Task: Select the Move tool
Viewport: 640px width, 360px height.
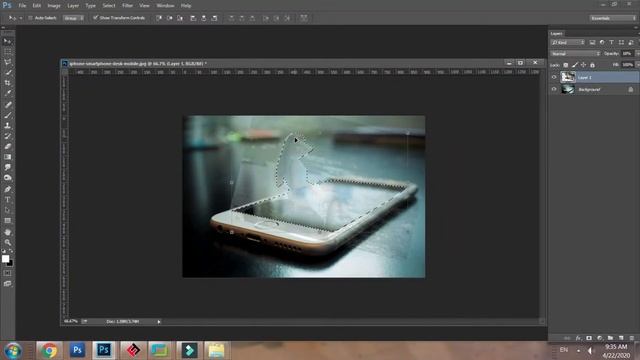Action: tap(7, 41)
